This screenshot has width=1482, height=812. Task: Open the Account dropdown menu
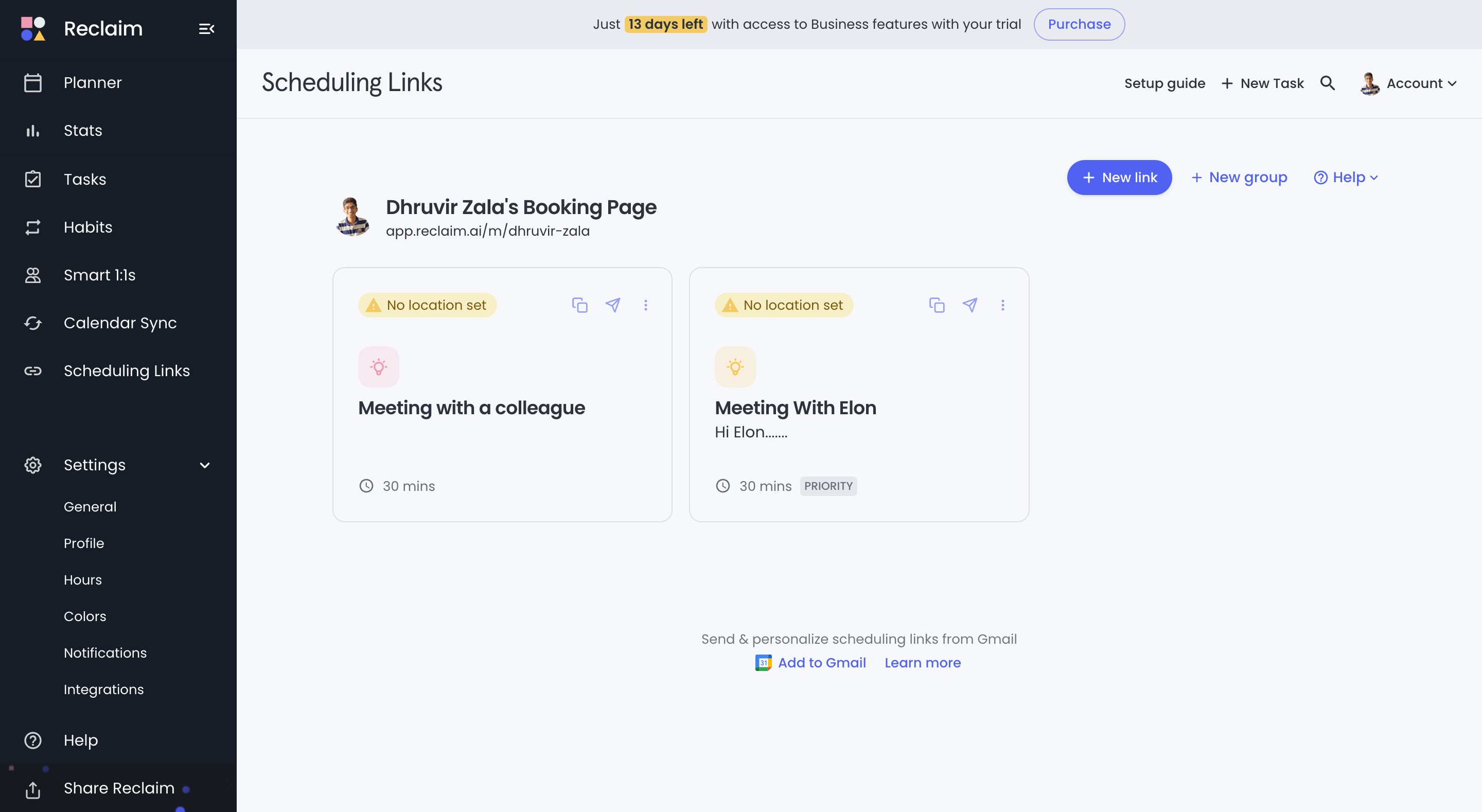click(1408, 83)
